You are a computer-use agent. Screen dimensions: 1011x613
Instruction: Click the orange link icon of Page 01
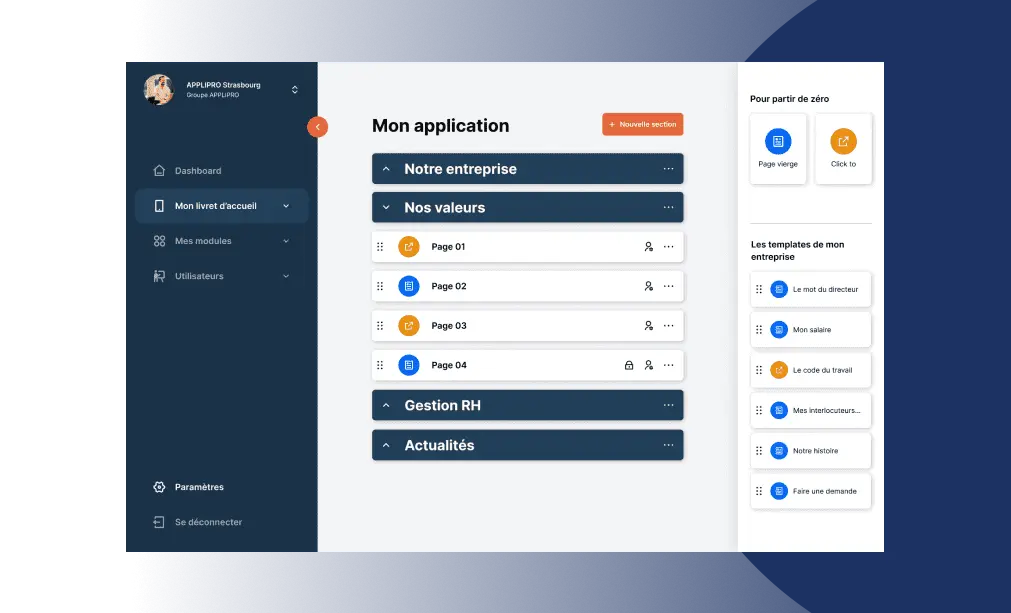point(409,247)
